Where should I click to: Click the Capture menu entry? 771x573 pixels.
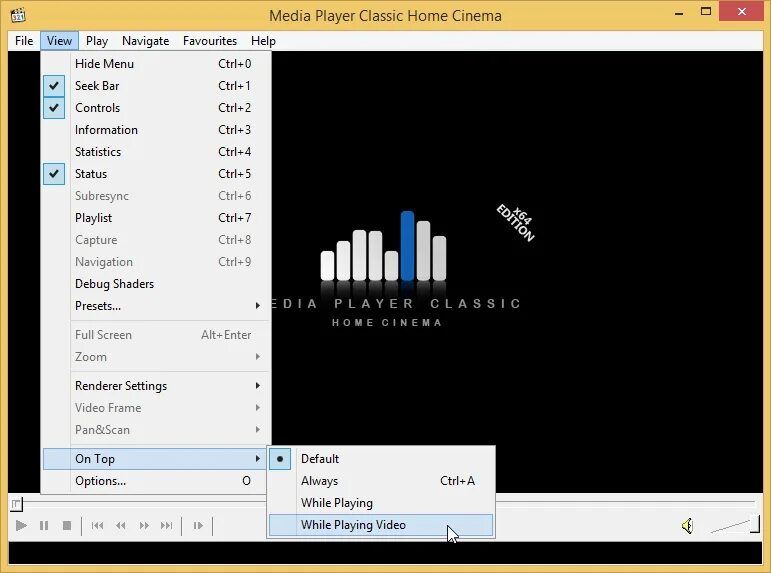(157, 240)
